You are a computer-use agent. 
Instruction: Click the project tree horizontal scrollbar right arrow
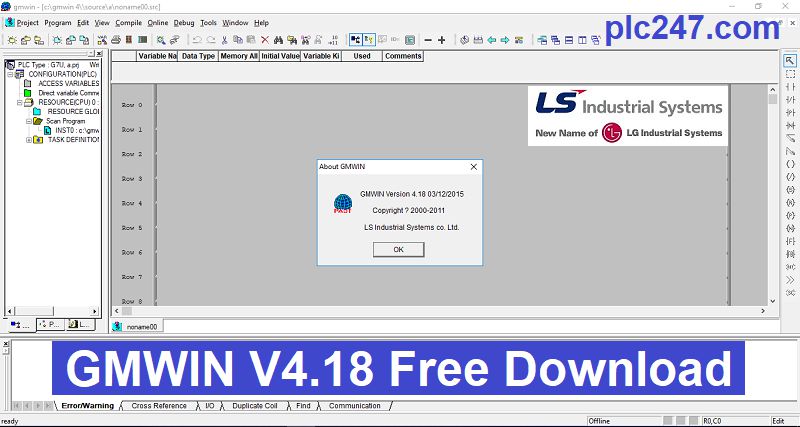(x=94, y=311)
